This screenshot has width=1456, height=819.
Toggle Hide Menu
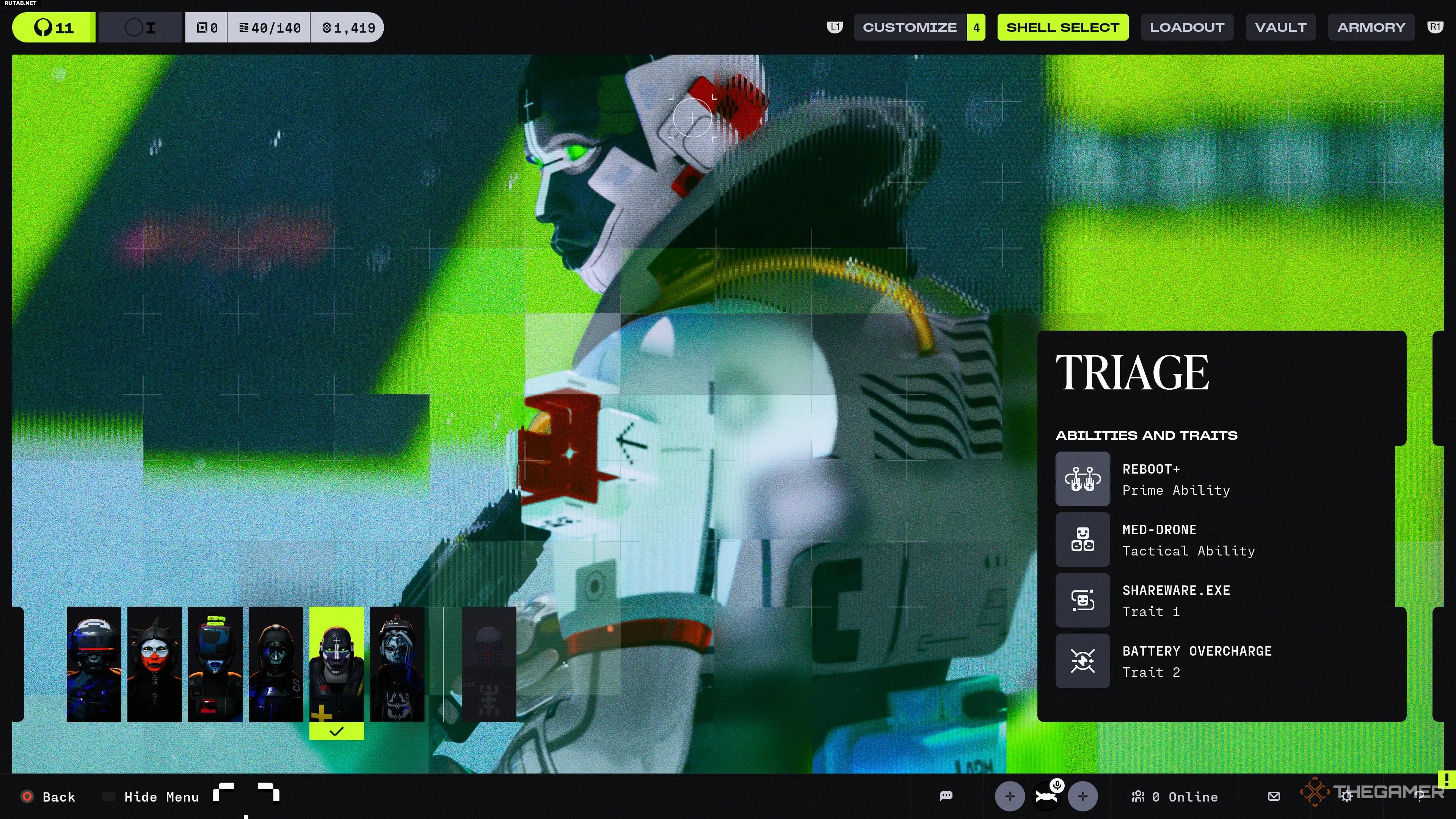(x=161, y=796)
